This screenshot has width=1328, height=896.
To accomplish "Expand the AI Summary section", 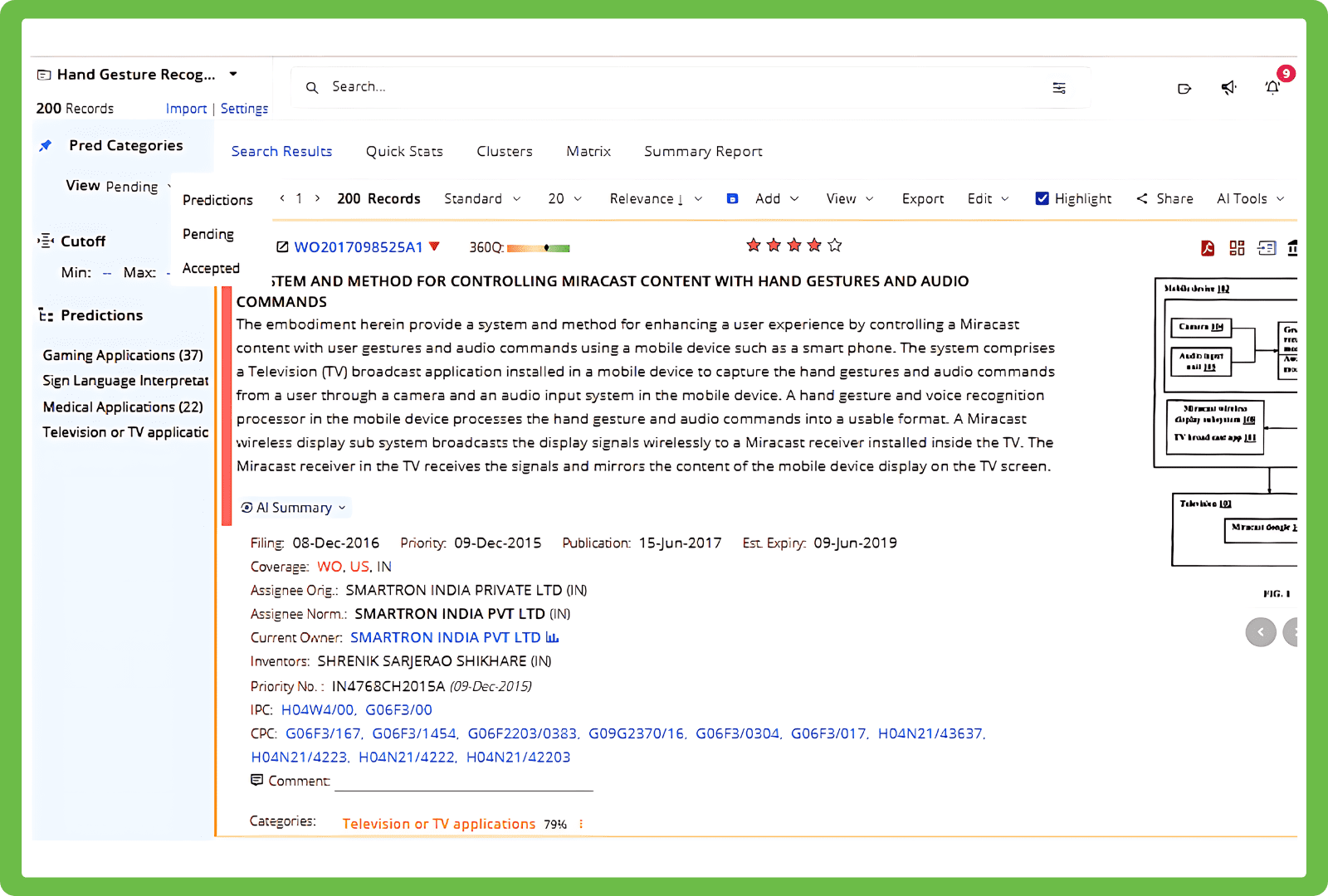I will [x=294, y=508].
